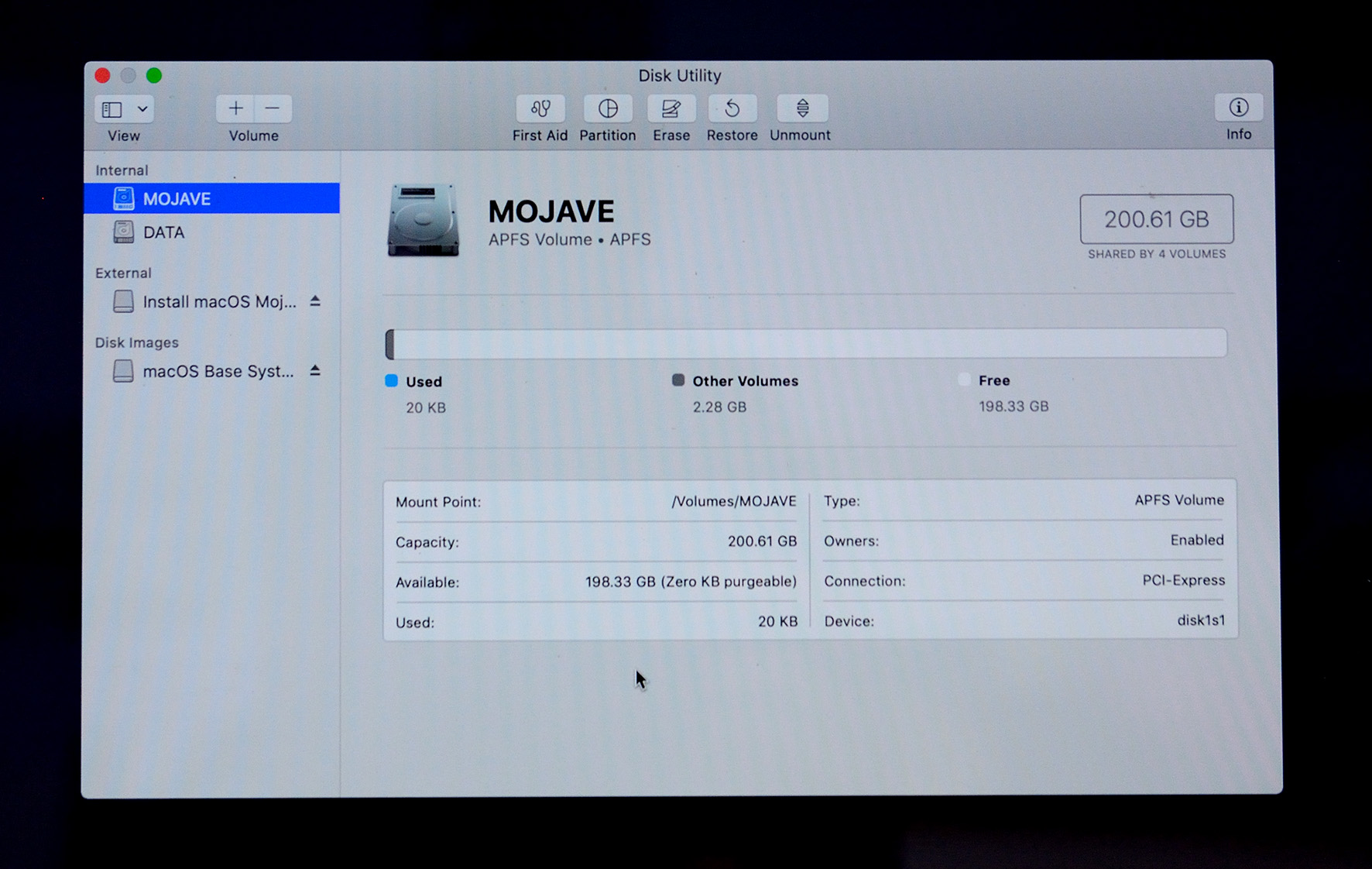Eject the macOS Base System image
The width and height of the screenshot is (1372, 869).
pos(315,371)
